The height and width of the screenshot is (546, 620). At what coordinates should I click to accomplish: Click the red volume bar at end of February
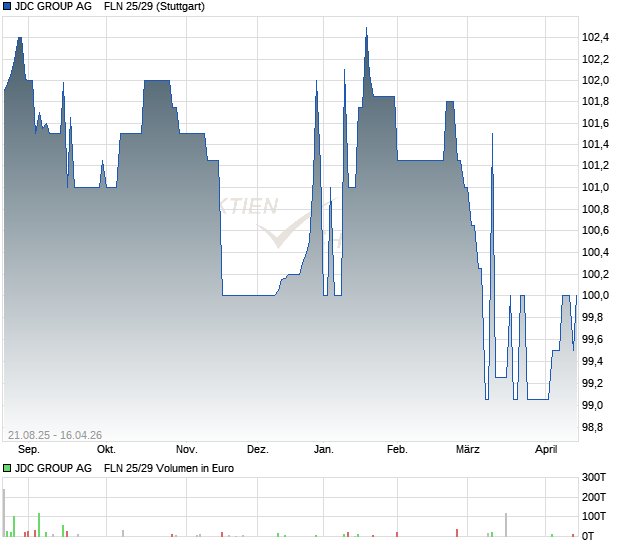457,533
